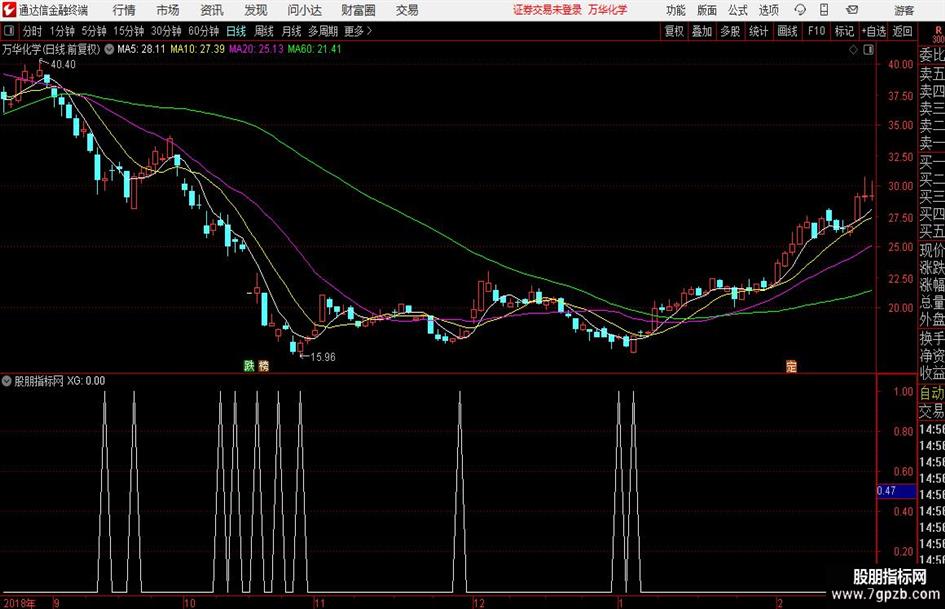Click the month 11 marker on time axis

319,603
